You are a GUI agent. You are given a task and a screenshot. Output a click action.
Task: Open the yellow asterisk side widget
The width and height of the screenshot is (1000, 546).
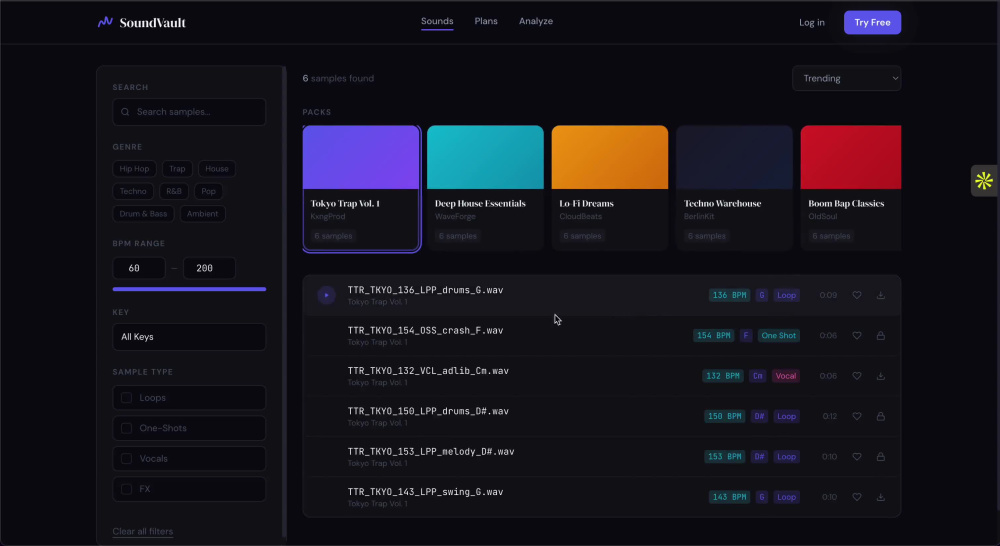click(x=984, y=181)
